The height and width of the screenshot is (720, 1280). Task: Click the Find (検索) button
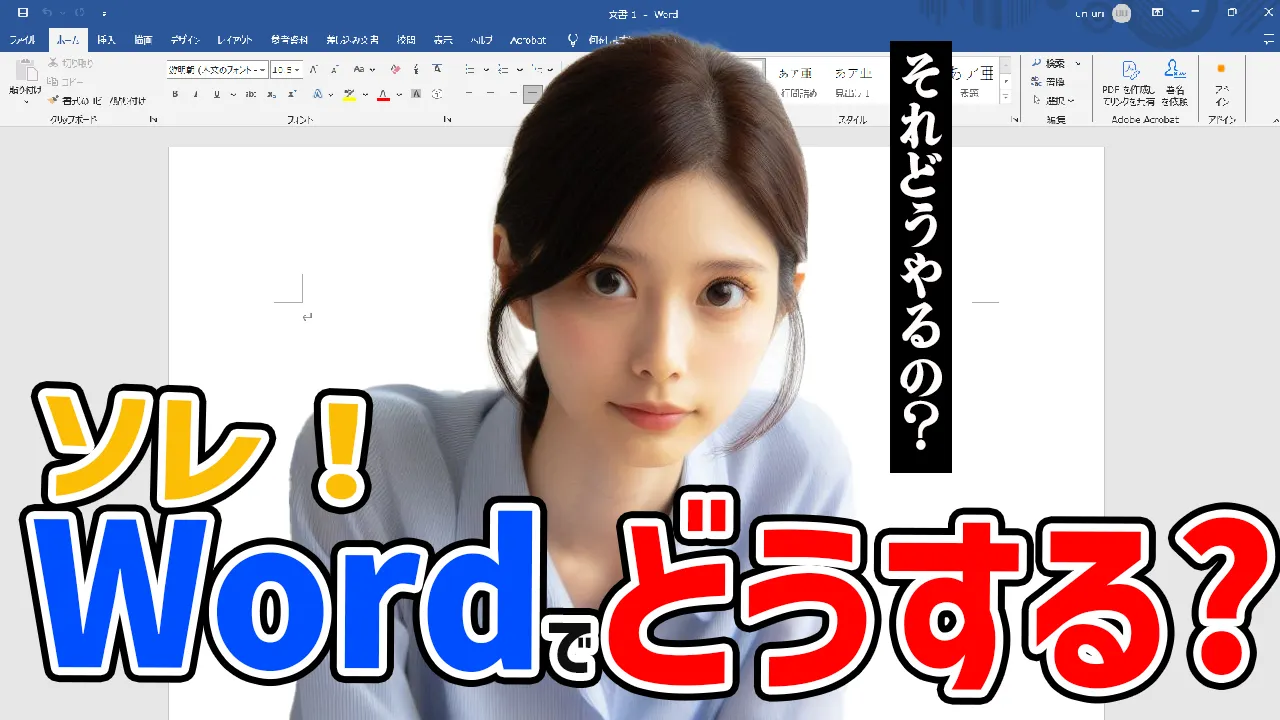point(1054,63)
